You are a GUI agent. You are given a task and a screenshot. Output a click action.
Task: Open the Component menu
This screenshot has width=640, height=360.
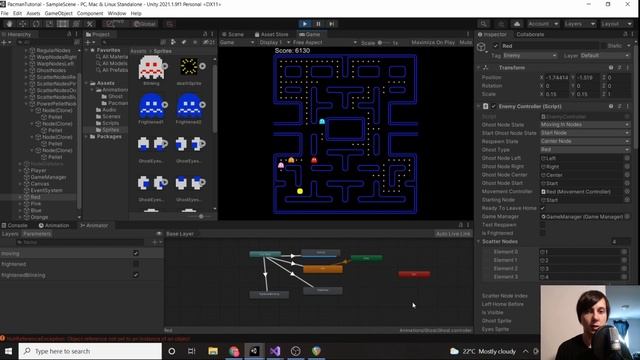(90, 13)
